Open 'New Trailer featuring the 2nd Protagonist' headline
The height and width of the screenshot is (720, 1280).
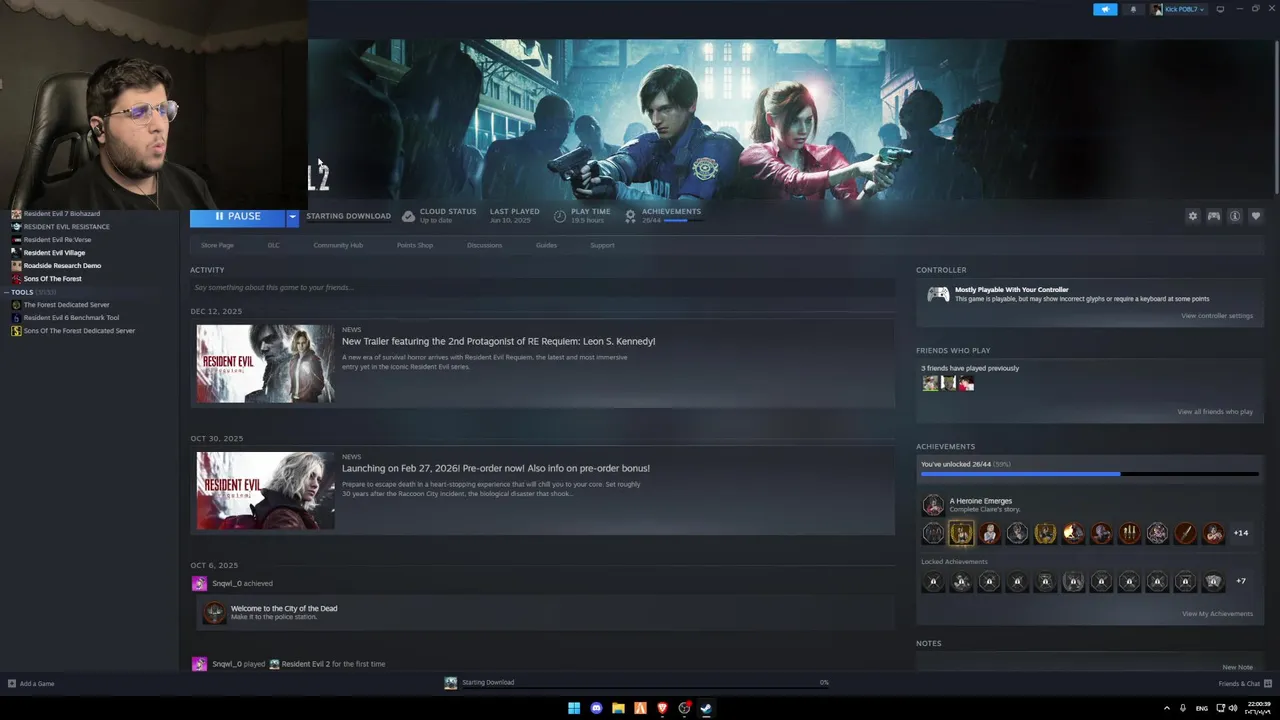click(498, 341)
